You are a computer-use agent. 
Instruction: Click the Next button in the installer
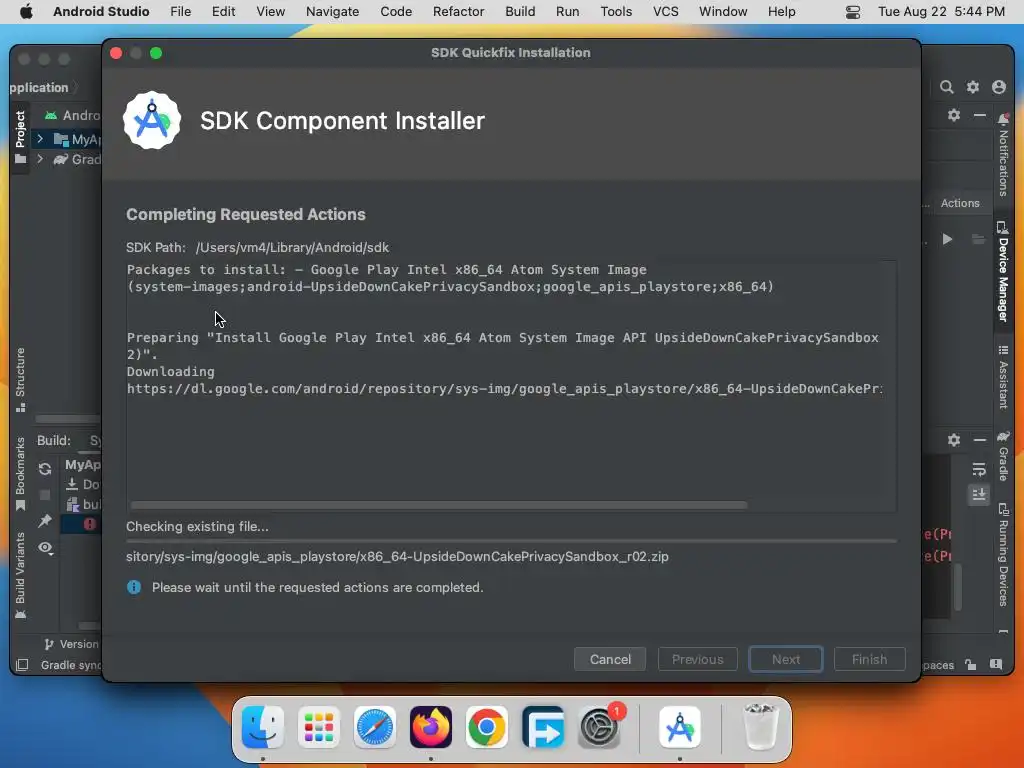pos(786,659)
